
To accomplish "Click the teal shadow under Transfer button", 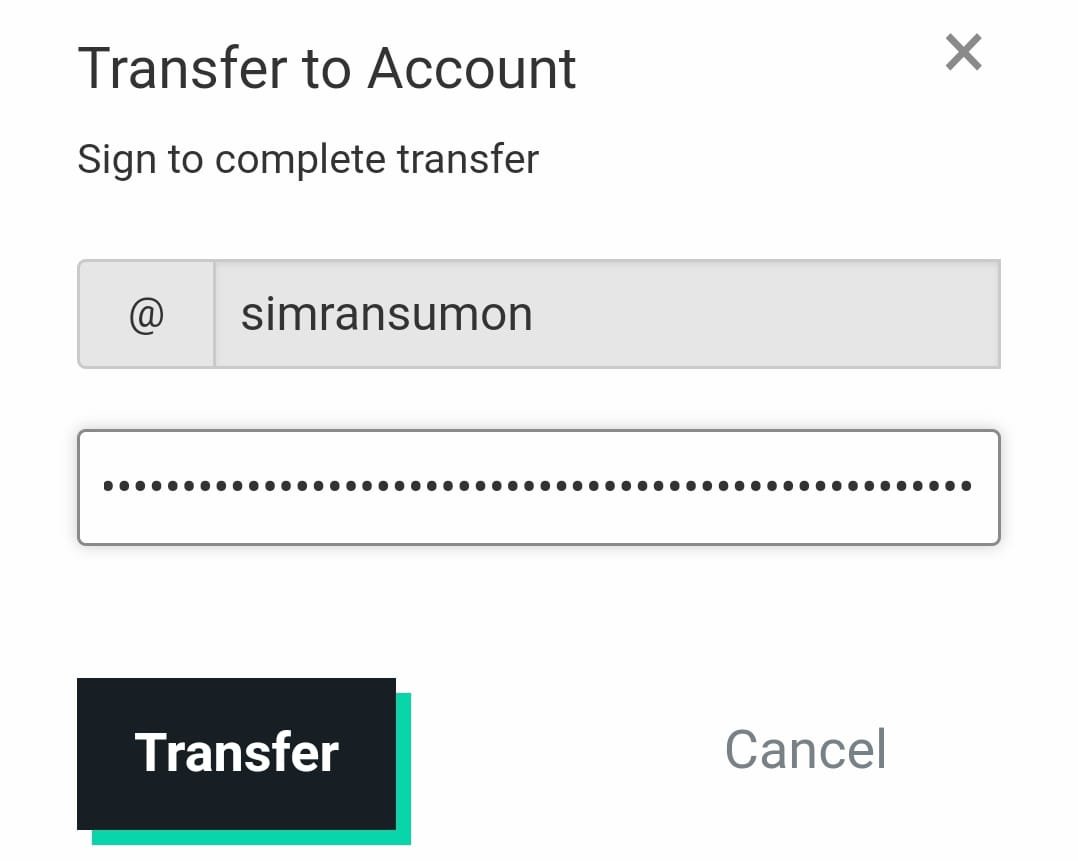I will tap(252, 838).
